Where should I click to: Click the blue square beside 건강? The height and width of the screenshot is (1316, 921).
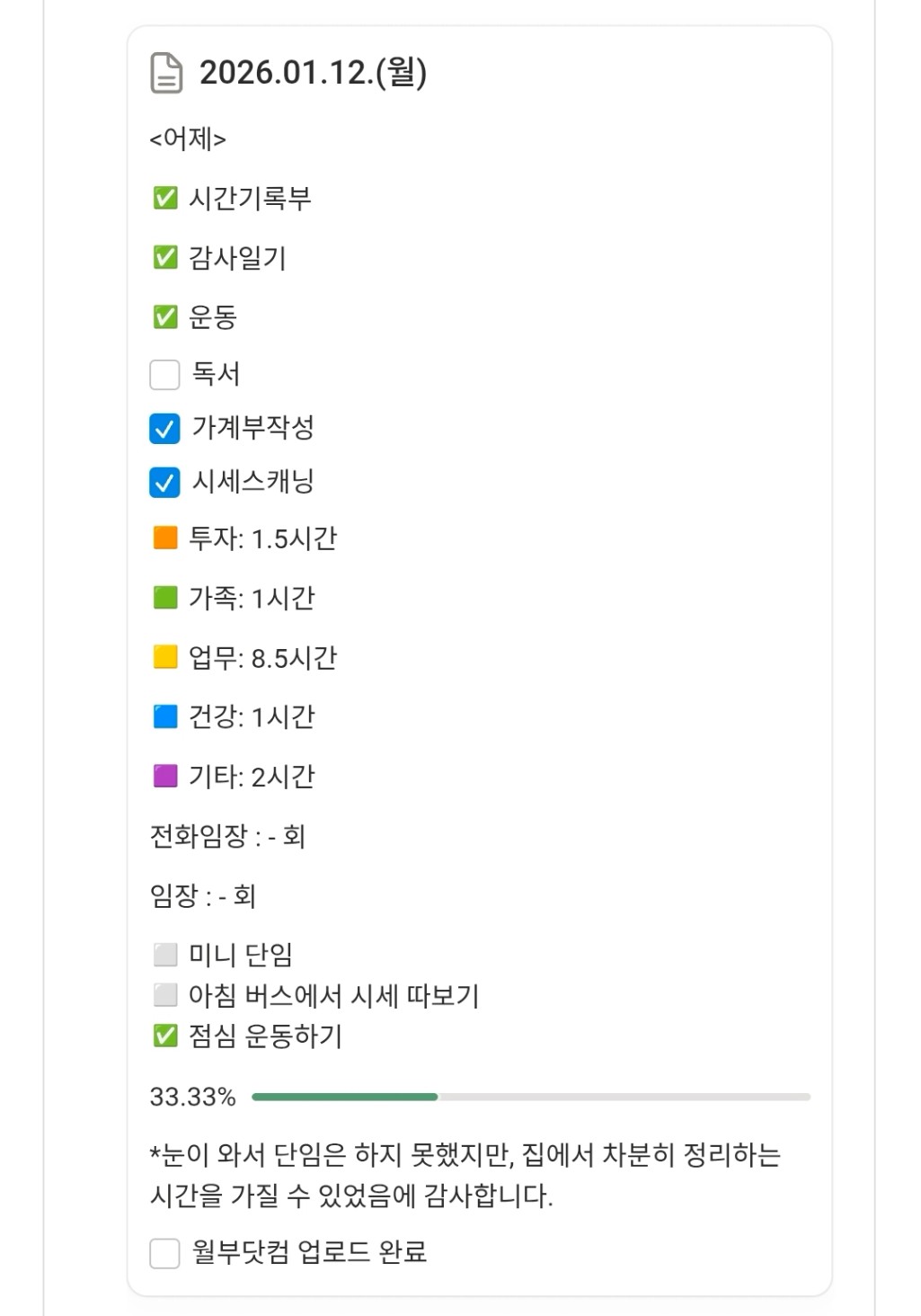[x=165, y=716]
